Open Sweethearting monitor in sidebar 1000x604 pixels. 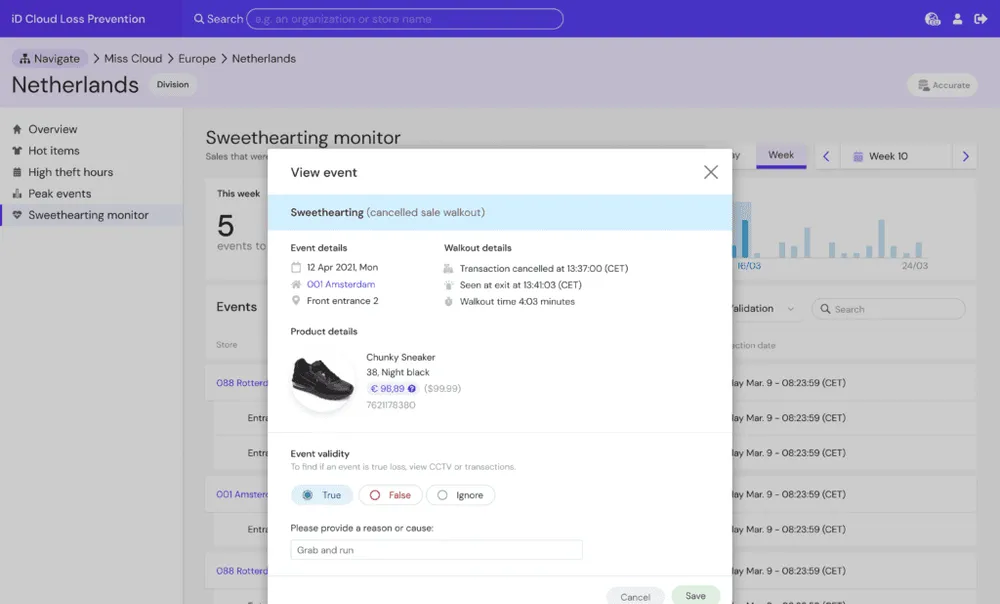pos(91,215)
